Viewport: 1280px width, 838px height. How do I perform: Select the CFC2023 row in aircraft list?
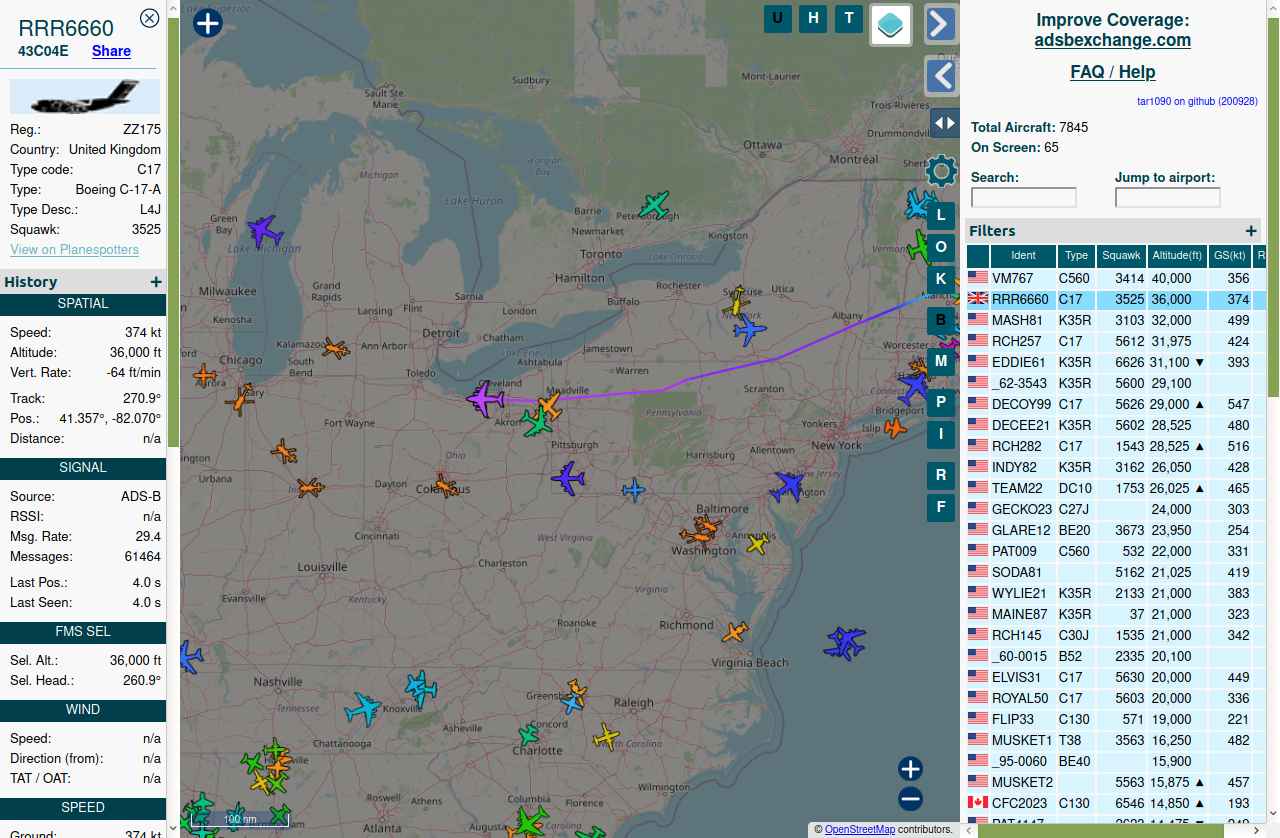tap(1115, 803)
